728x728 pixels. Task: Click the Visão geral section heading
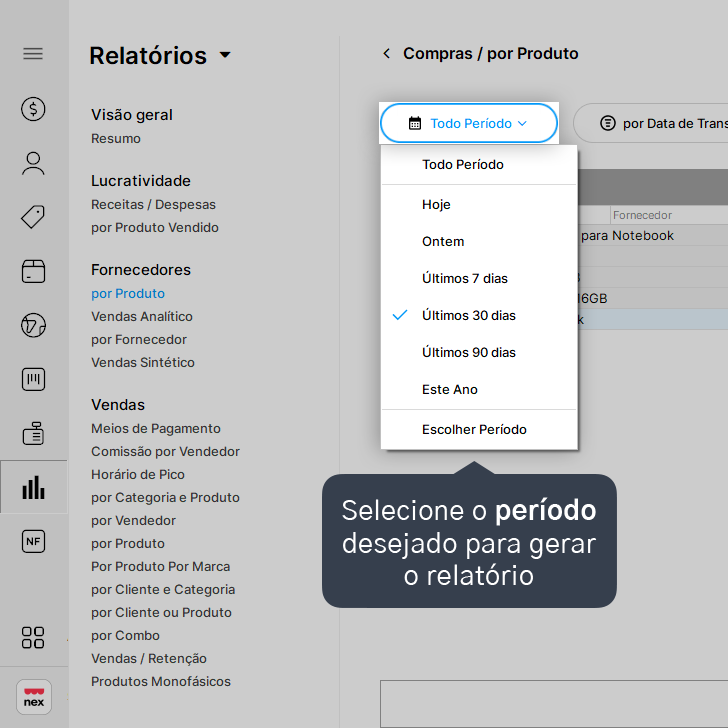[132, 115]
